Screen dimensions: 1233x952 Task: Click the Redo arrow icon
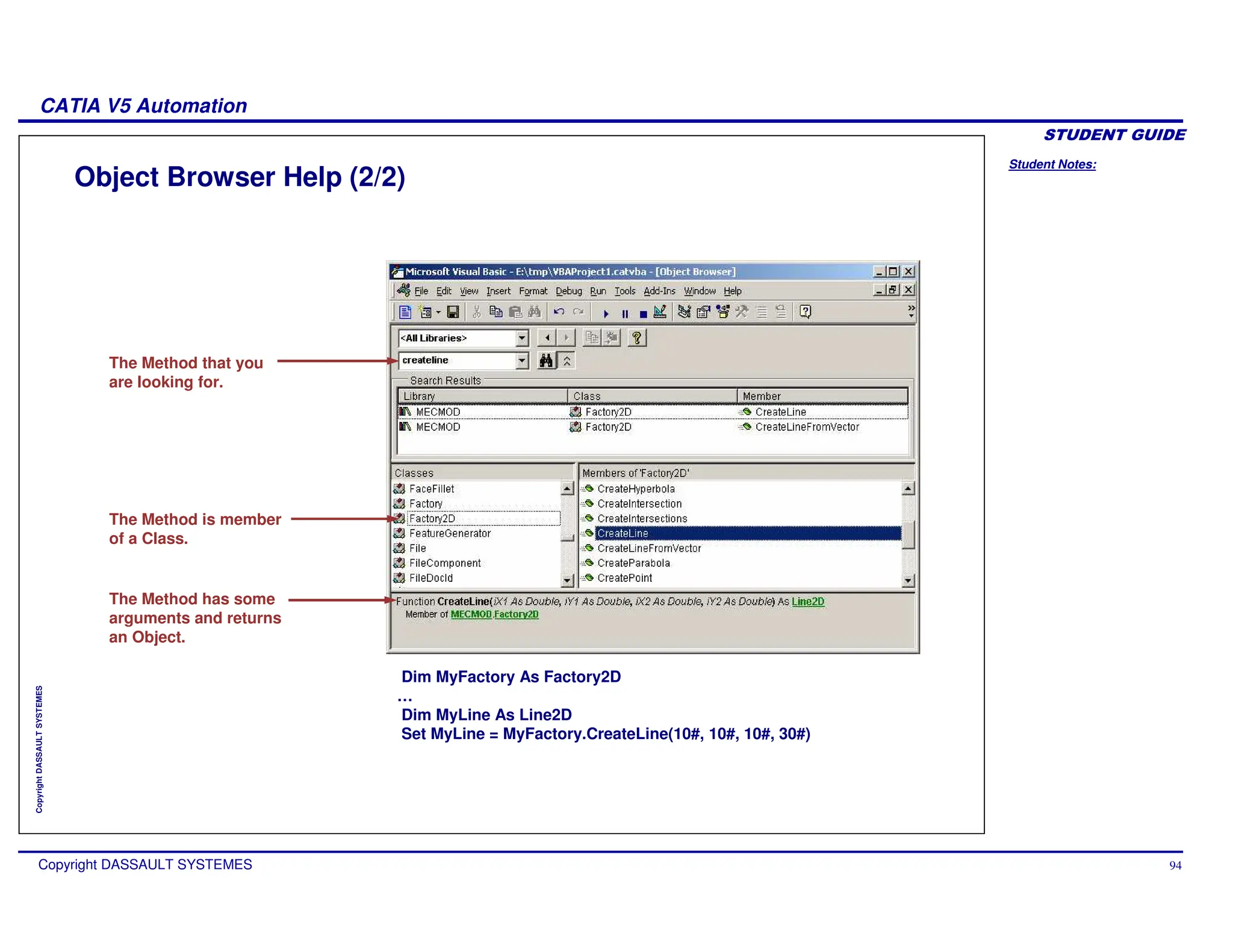579,312
